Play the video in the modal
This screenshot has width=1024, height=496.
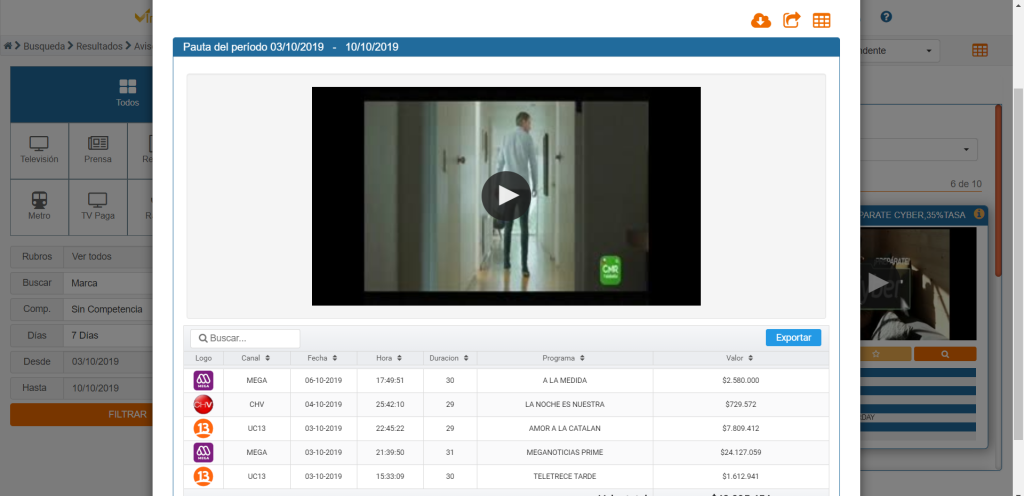coord(506,196)
